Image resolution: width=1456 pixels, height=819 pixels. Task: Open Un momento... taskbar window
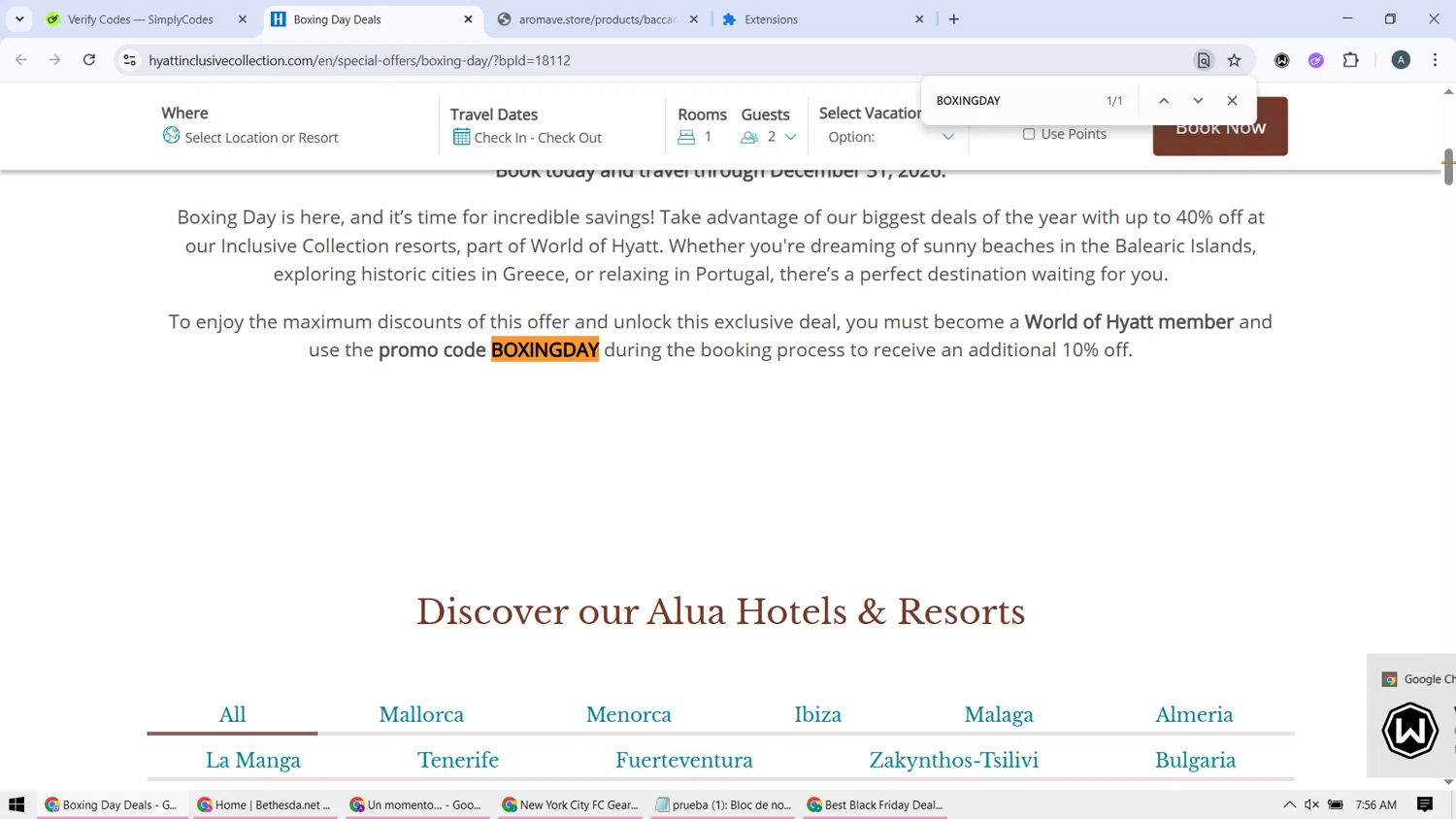(416, 804)
